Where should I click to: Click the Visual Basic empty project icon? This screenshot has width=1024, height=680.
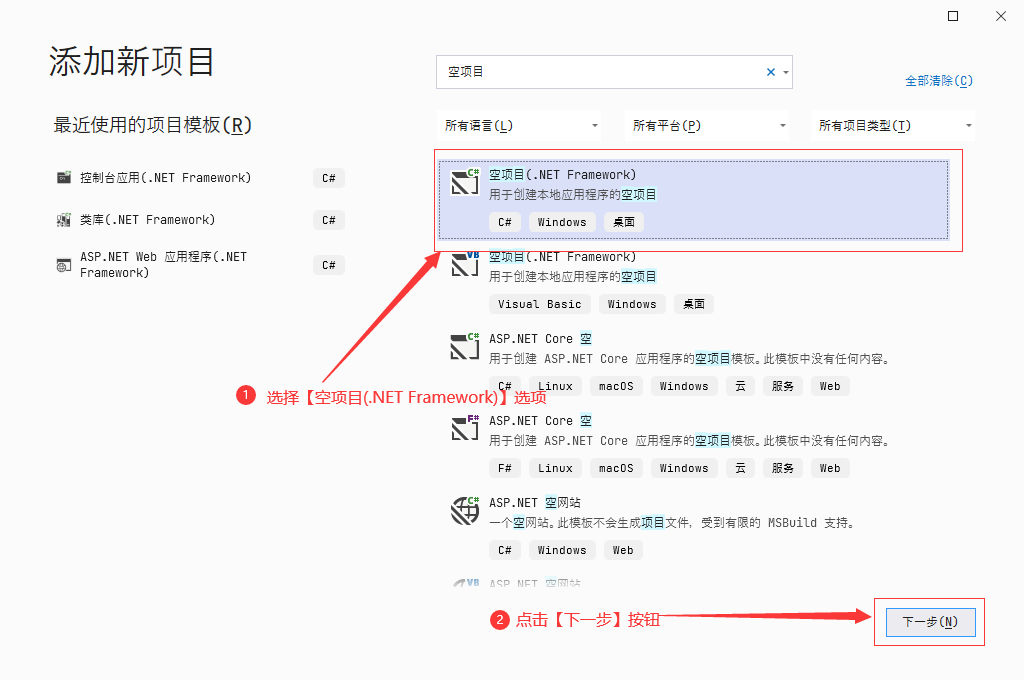[465, 264]
